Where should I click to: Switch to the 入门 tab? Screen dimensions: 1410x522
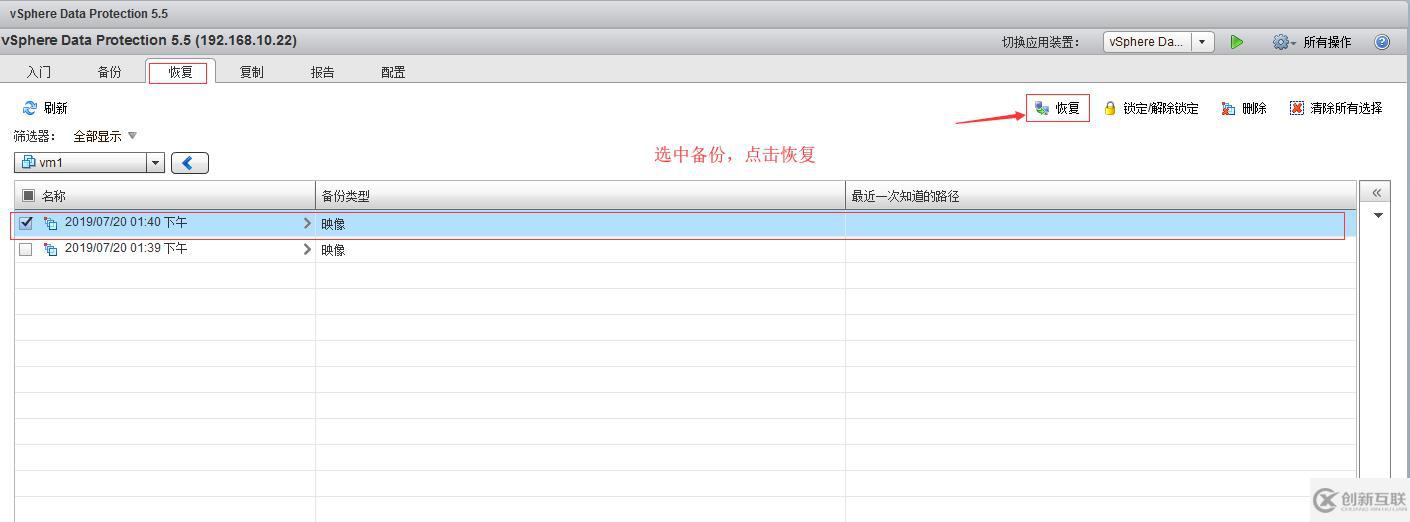pyautogui.click(x=39, y=72)
